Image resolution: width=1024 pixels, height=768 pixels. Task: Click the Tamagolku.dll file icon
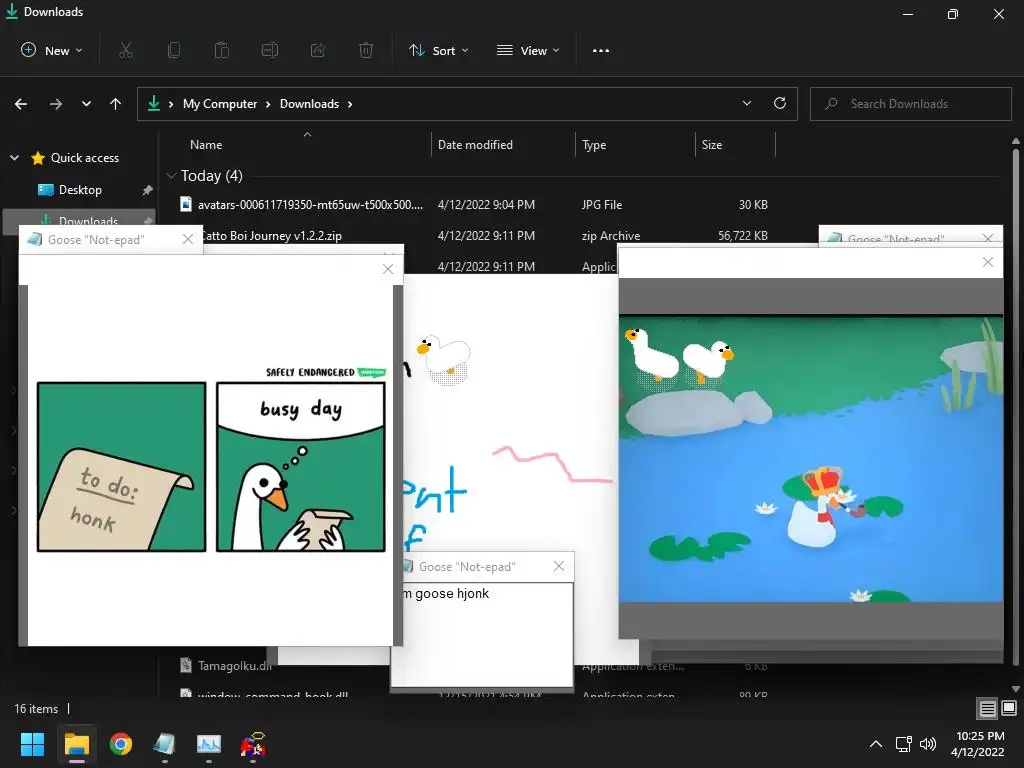point(186,665)
